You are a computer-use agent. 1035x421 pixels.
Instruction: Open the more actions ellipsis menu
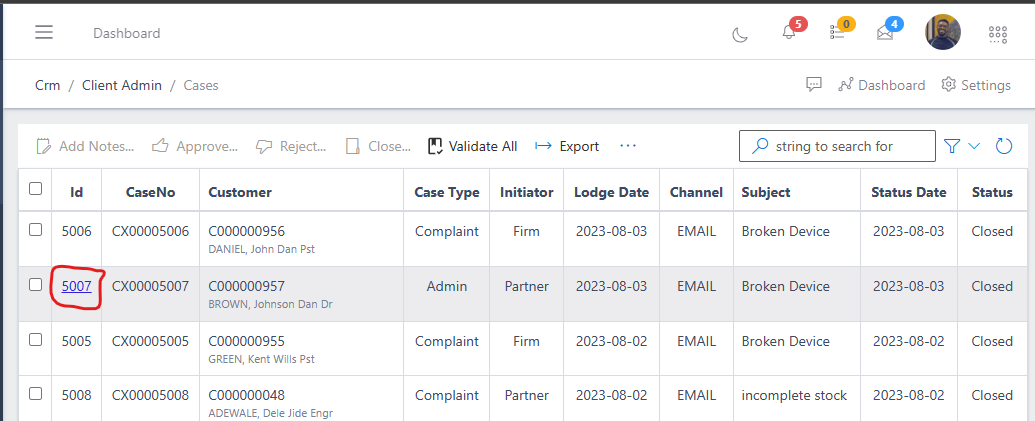628,146
